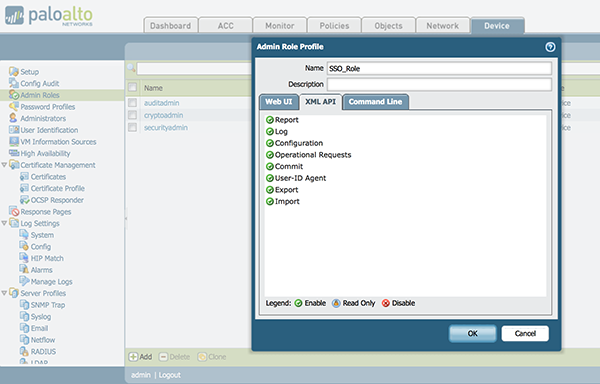Image resolution: width=600 pixels, height=384 pixels.
Task: Collapse the Log Settings tree node
Action: (4, 223)
